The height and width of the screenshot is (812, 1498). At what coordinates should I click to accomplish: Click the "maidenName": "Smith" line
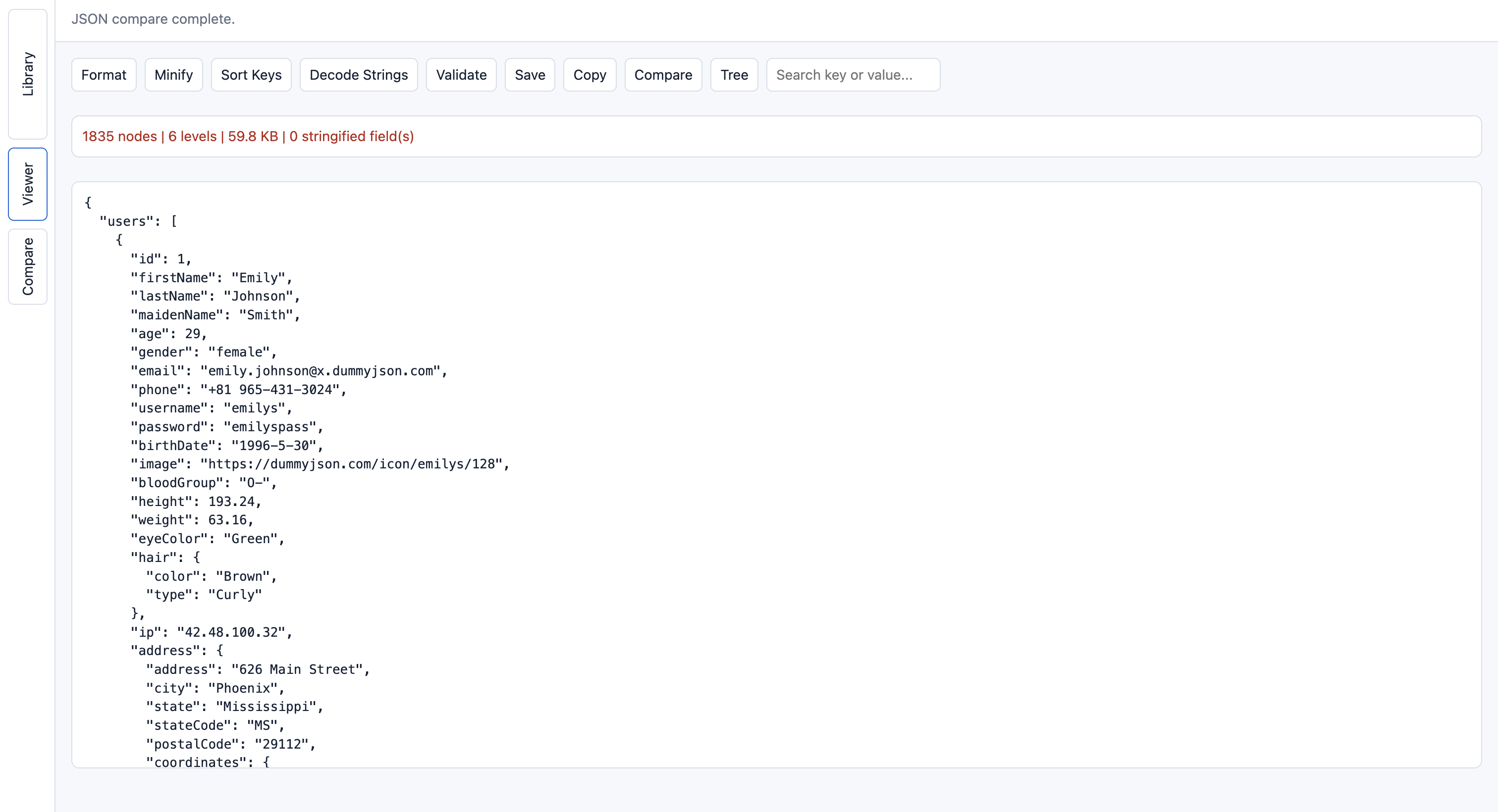point(215,315)
